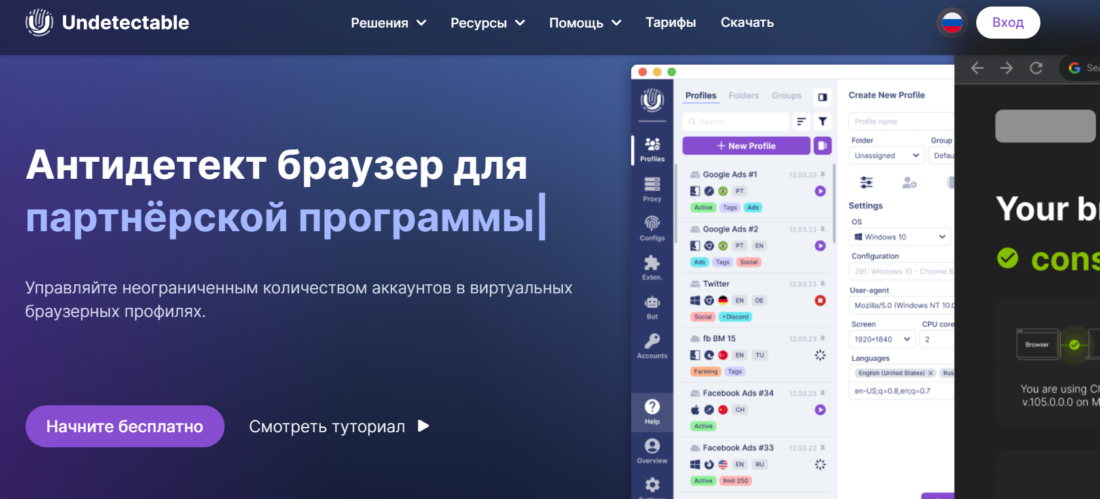Click the loading spinner on fb BM 15
The image size is (1100, 499).
(820, 355)
